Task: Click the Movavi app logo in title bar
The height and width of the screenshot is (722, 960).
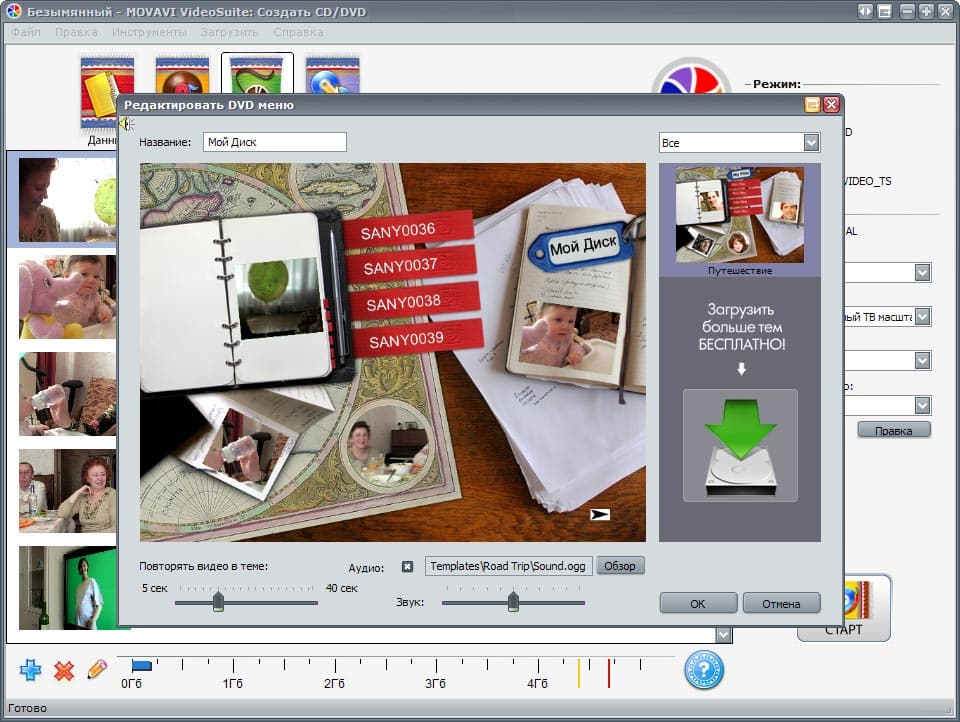Action: (13, 11)
